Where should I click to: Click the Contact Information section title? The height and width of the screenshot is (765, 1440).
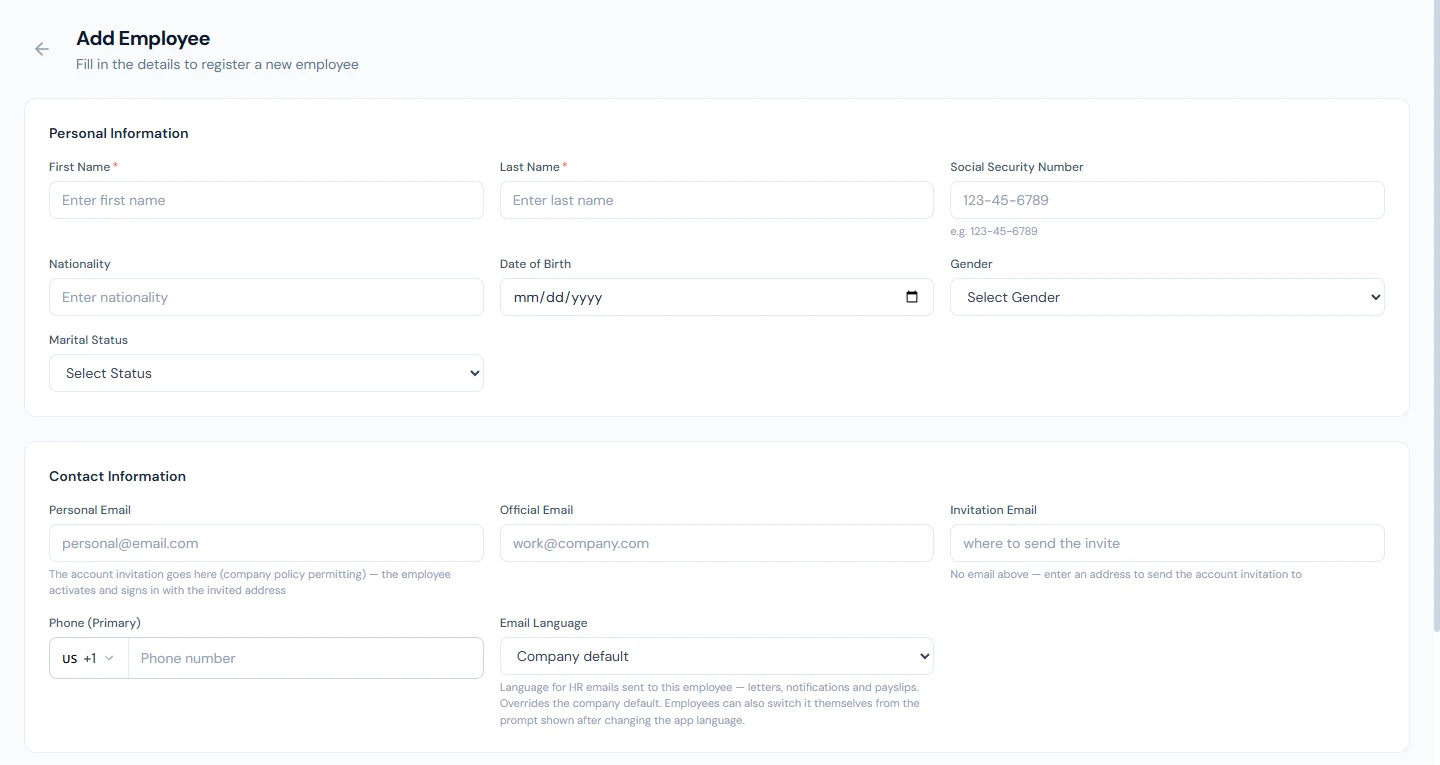(117, 476)
